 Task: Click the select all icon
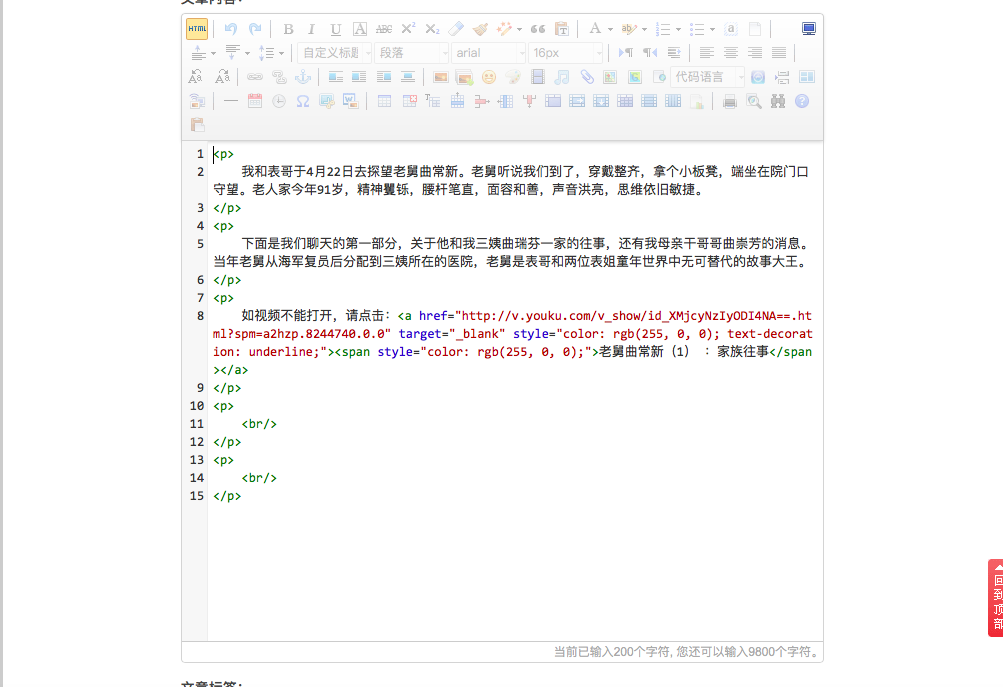tap(731, 29)
